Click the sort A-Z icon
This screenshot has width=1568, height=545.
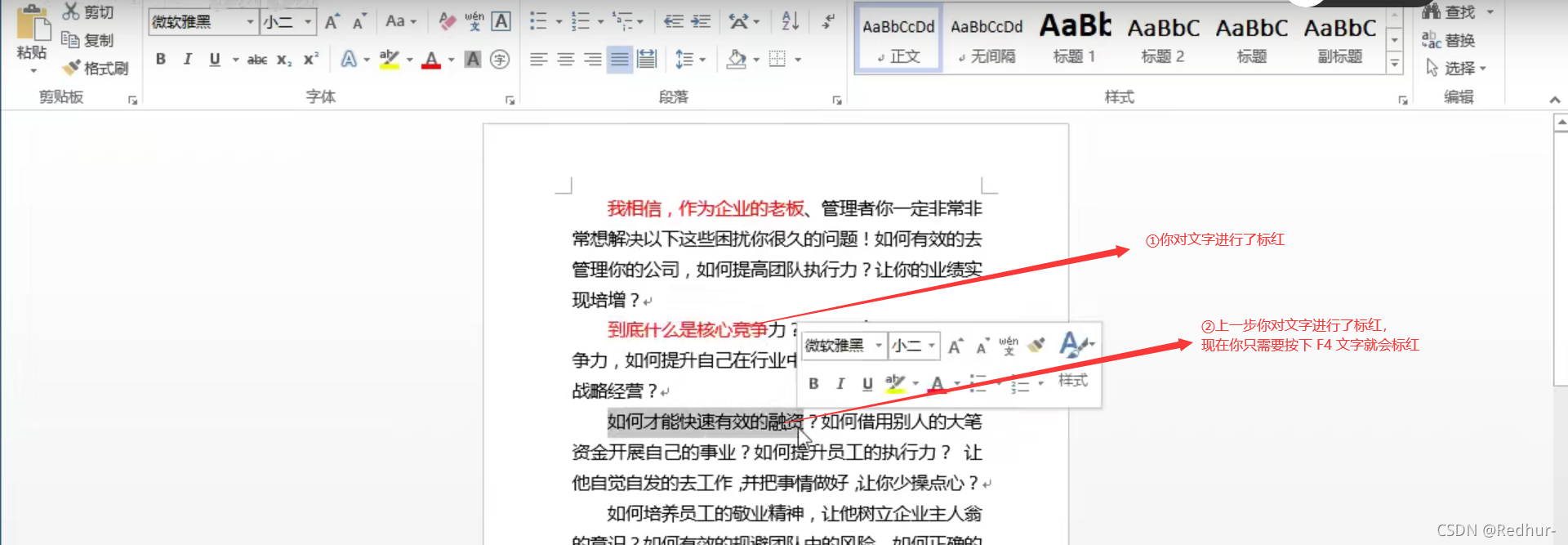(790, 21)
